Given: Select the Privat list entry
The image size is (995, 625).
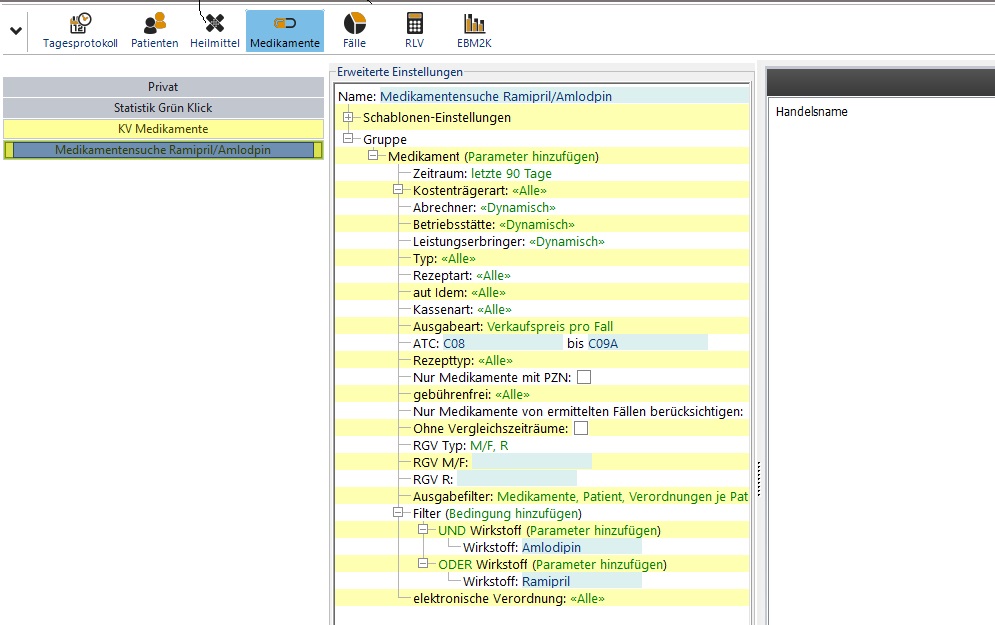Looking at the screenshot, I should click(163, 87).
